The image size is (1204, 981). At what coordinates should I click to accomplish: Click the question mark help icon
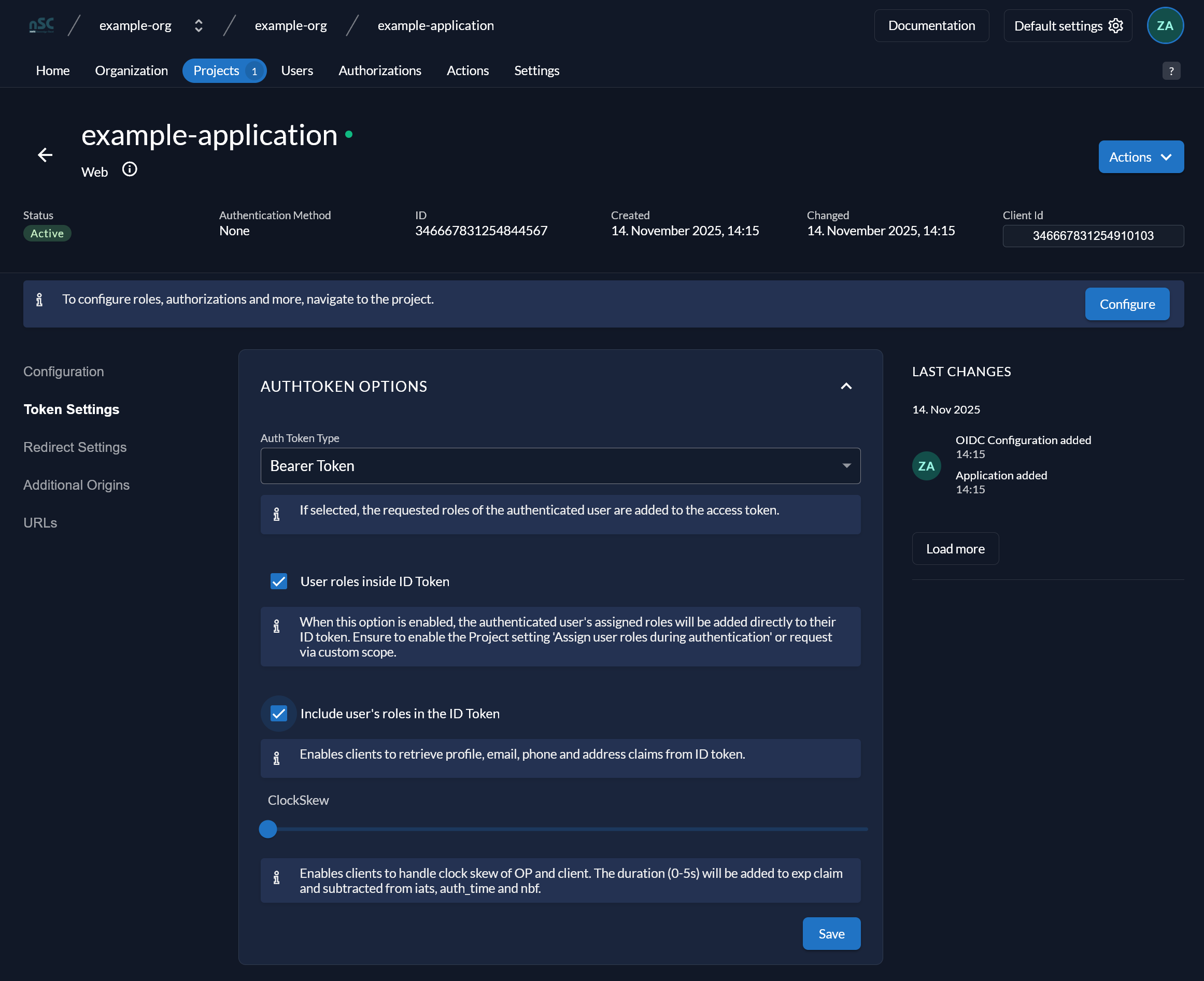click(1171, 70)
